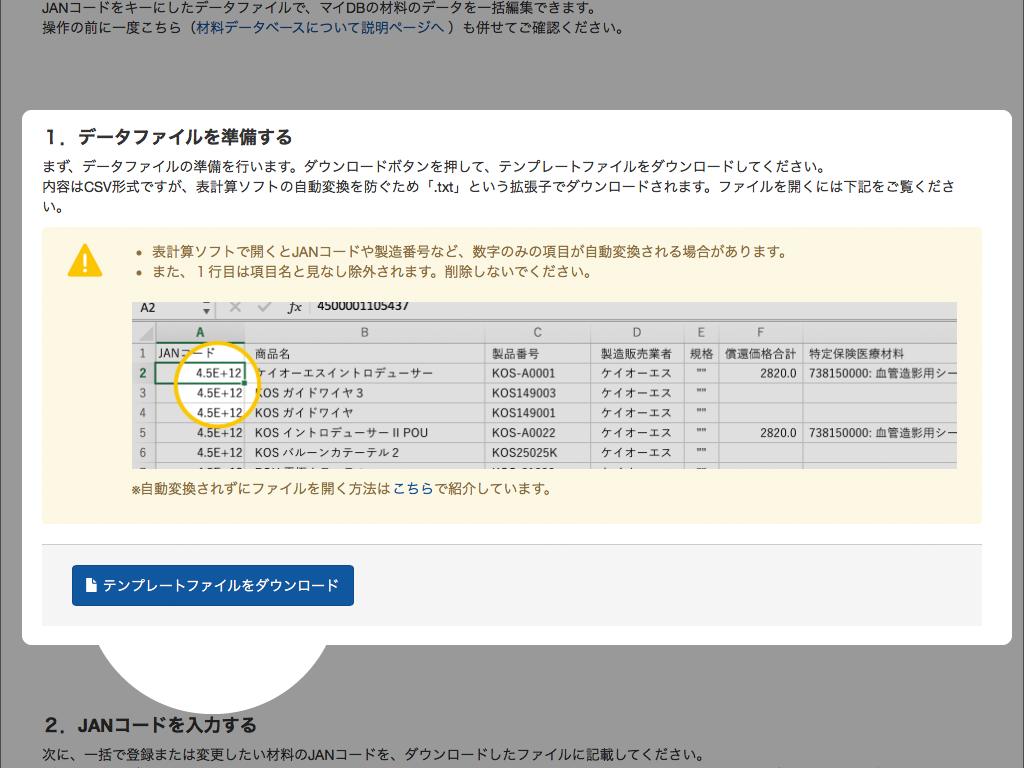The image size is (1024, 768).
Task: Click the yellow warning triangle icon
Action: coord(85,260)
